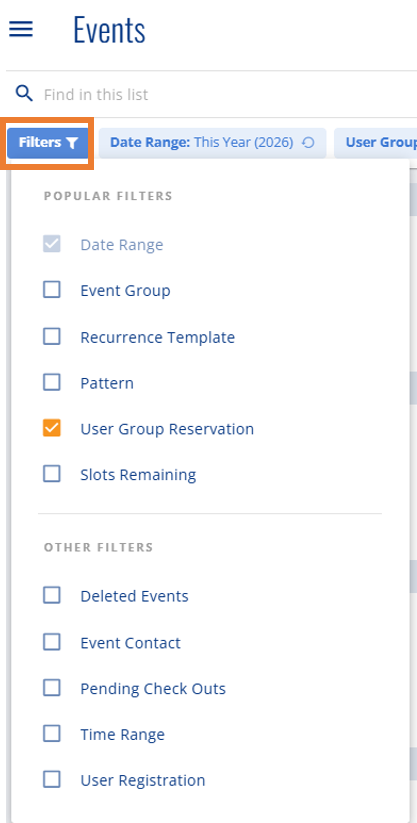
Task: Click the Events page title
Action: click(109, 30)
